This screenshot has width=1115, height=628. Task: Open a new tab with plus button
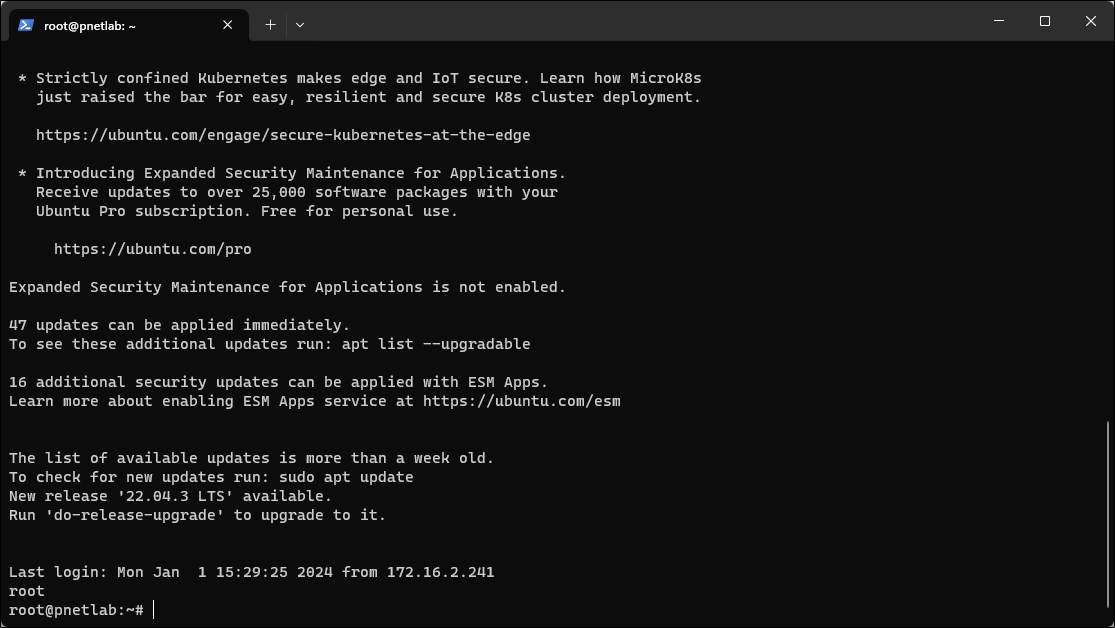pos(270,25)
